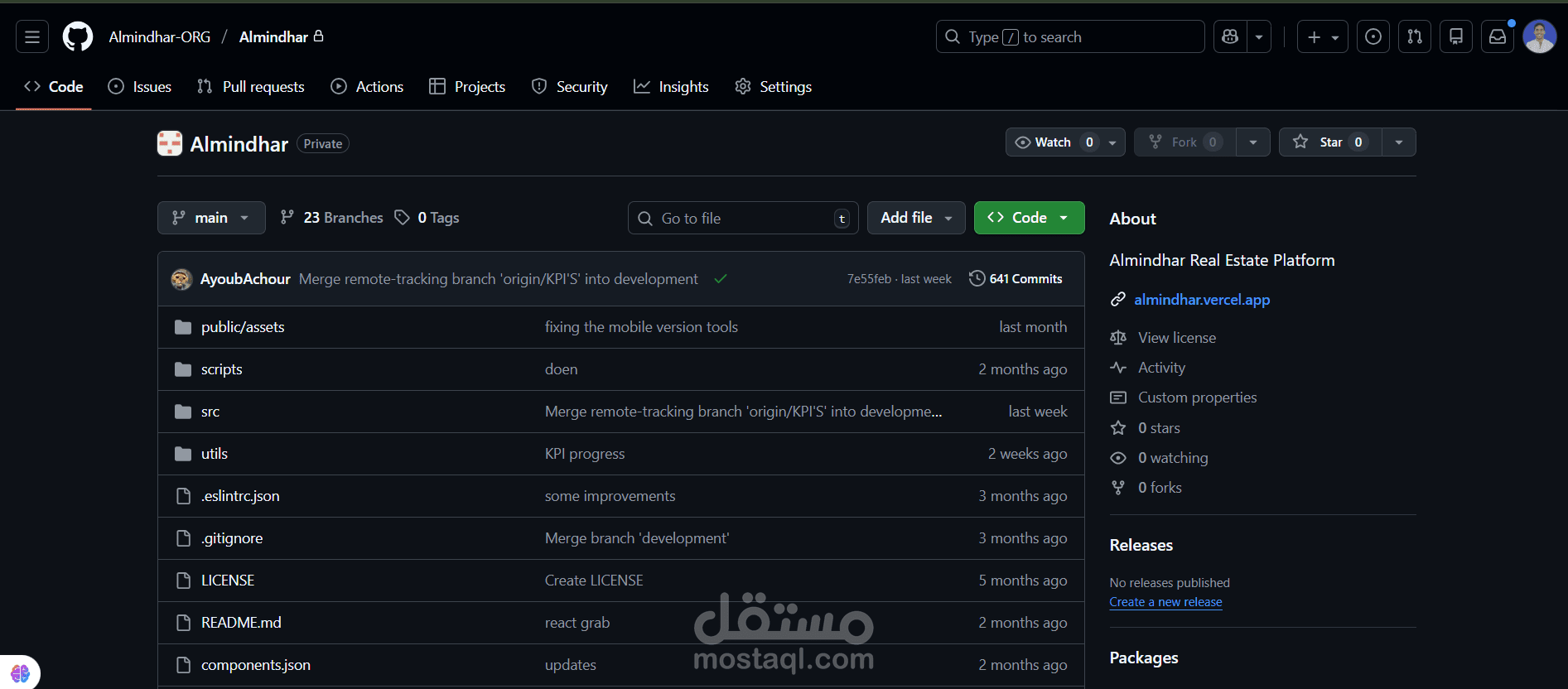Open commit message 'Create LICENSE'
The image size is (1568, 689).
coord(594,581)
